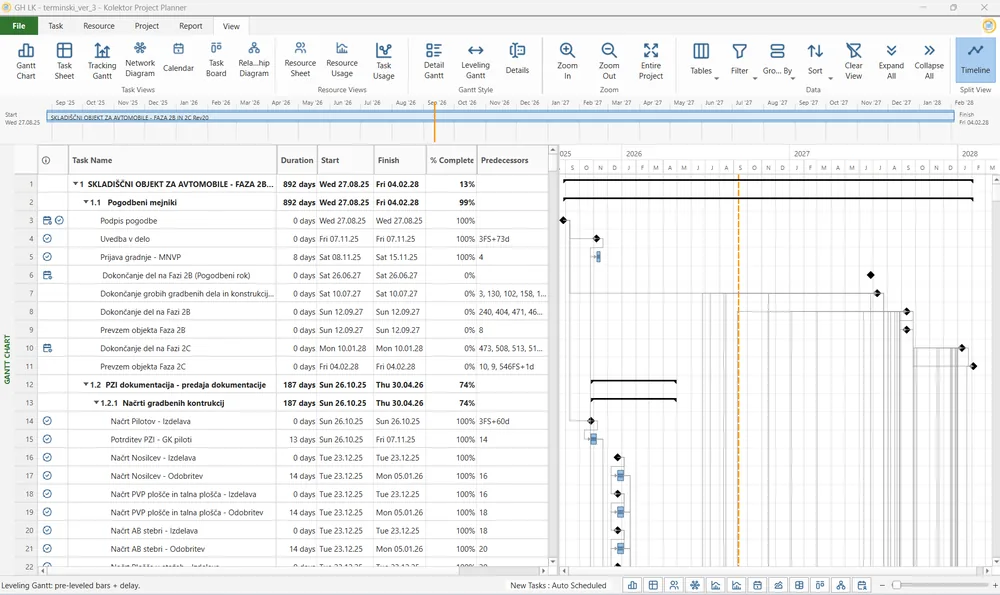Click the Calendar status bar icon

757,585
